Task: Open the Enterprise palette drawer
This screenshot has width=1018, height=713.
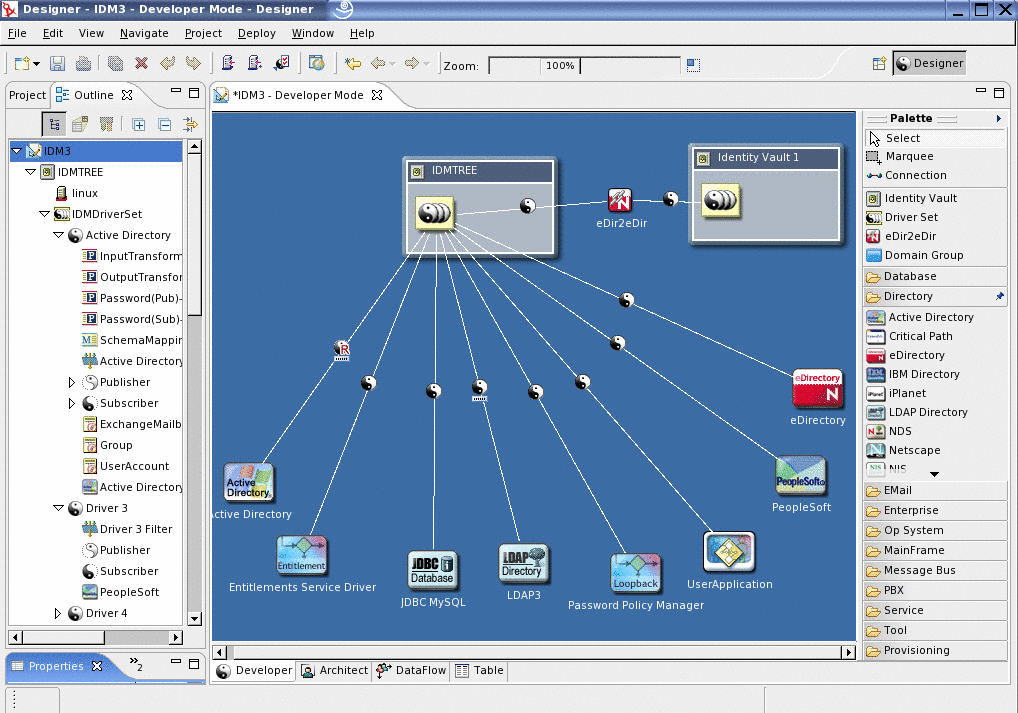Action: click(935, 510)
